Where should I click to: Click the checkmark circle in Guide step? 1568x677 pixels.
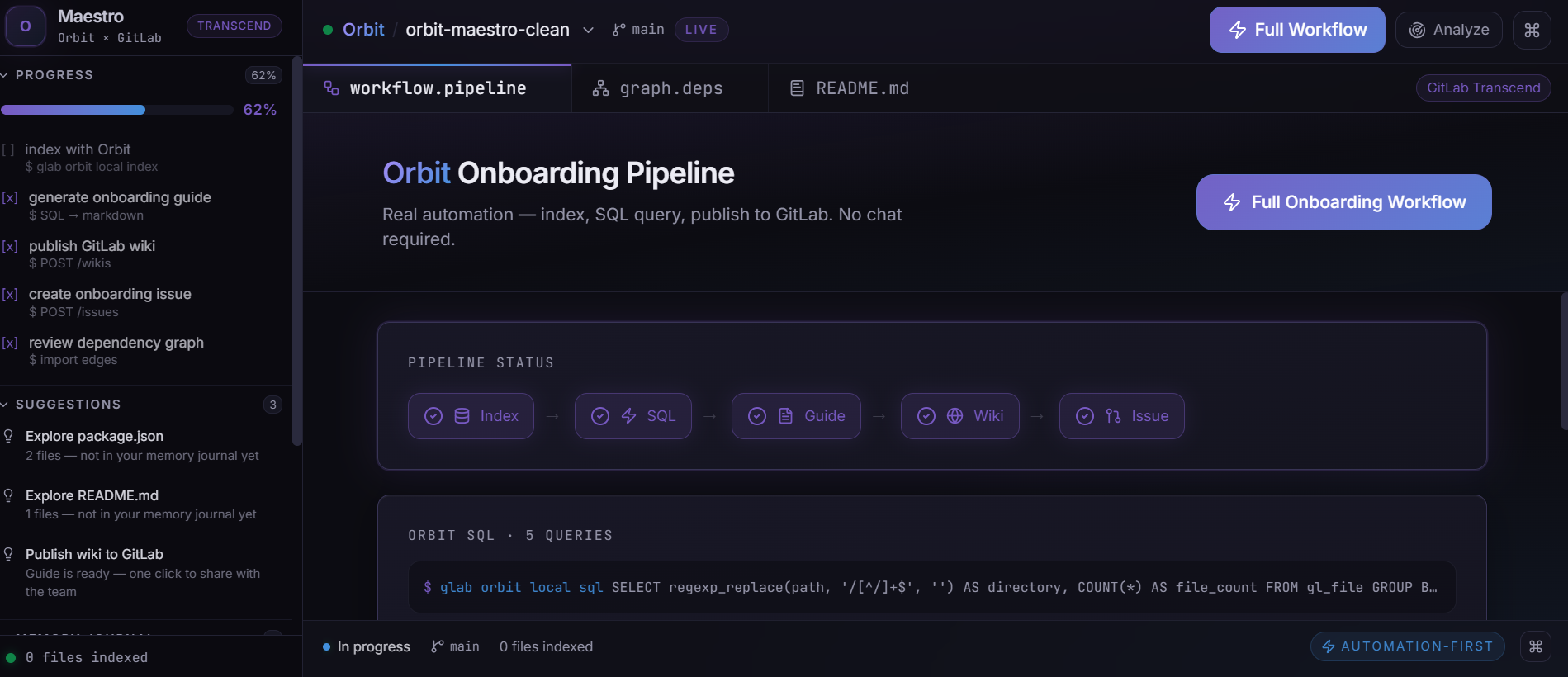[757, 416]
